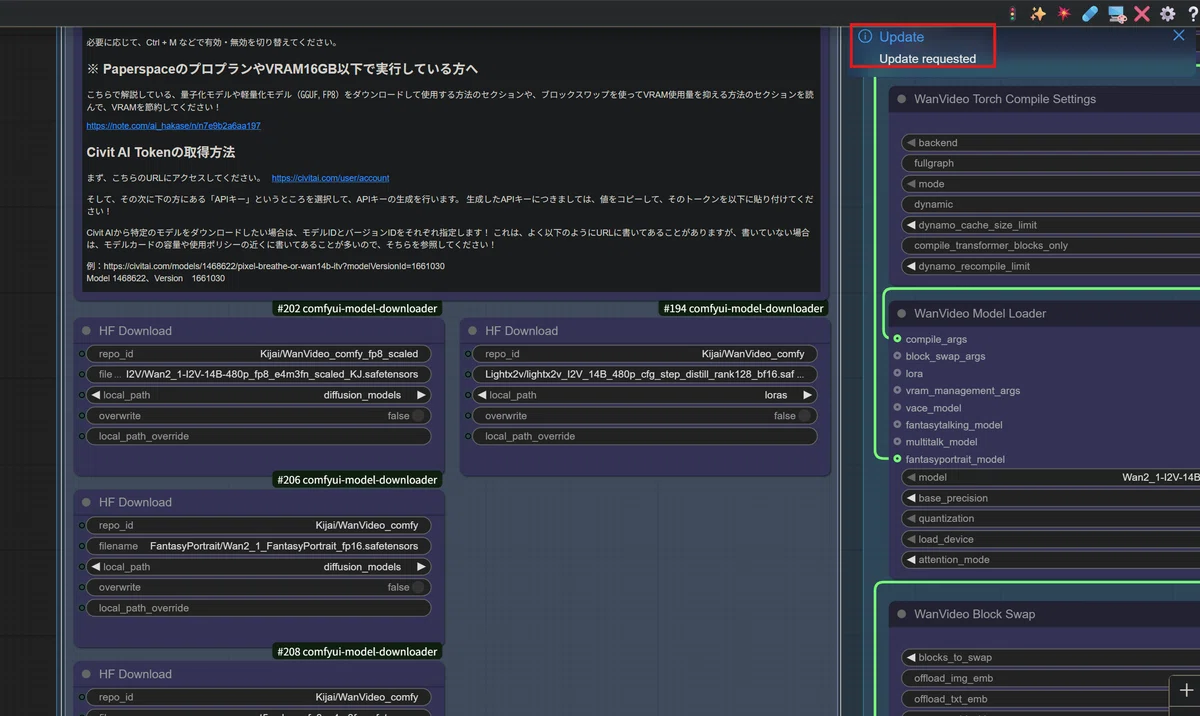Collapse the WanVideo Block Swap node
This screenshot has width=1200, height=716.
[x=901, y=614]
